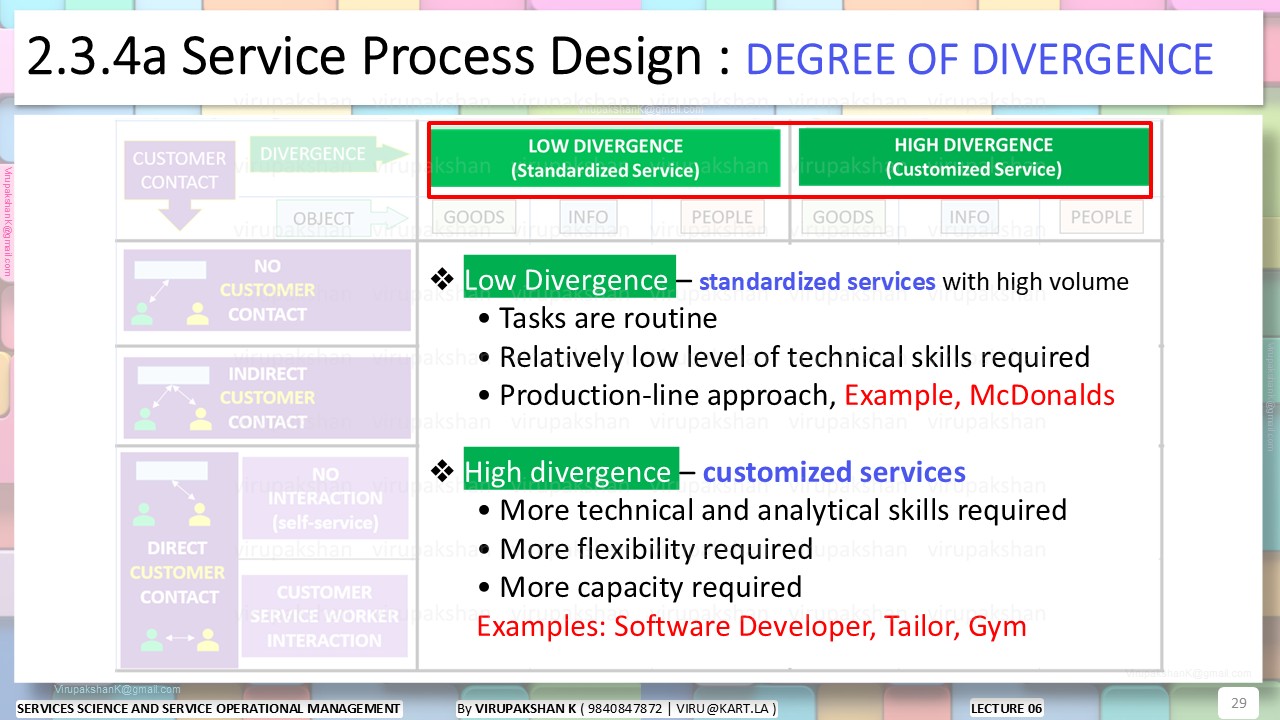The height and width of the screenshot is (720, 1280).
Task: Select the 'CUSTOMER SERVICE WORKER INTERACTION' box
Action: point(325,616)
